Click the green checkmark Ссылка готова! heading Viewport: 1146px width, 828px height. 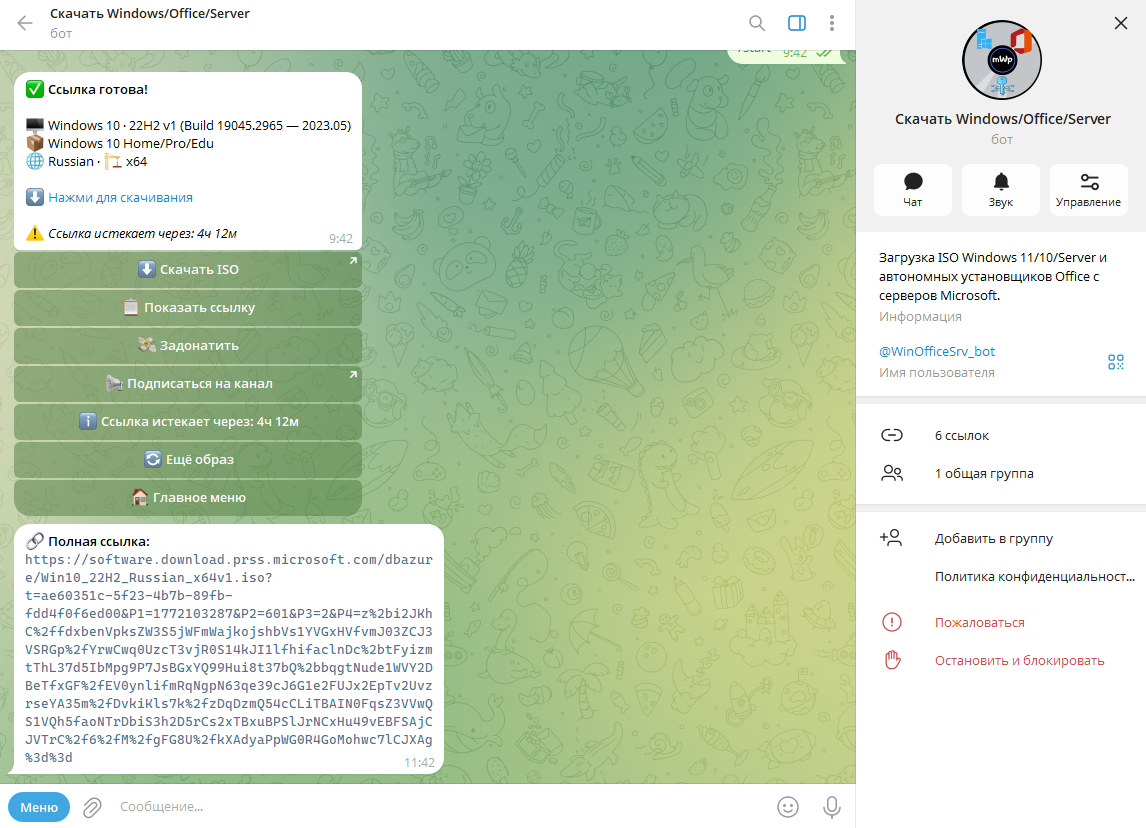point(87,90)
